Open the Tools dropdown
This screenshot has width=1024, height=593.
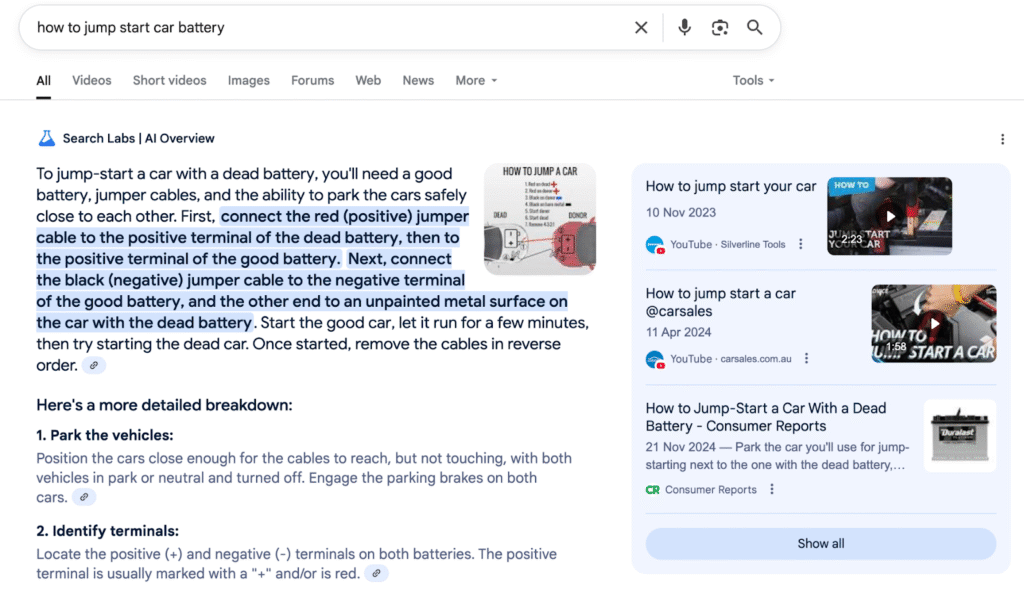point(753,80)
